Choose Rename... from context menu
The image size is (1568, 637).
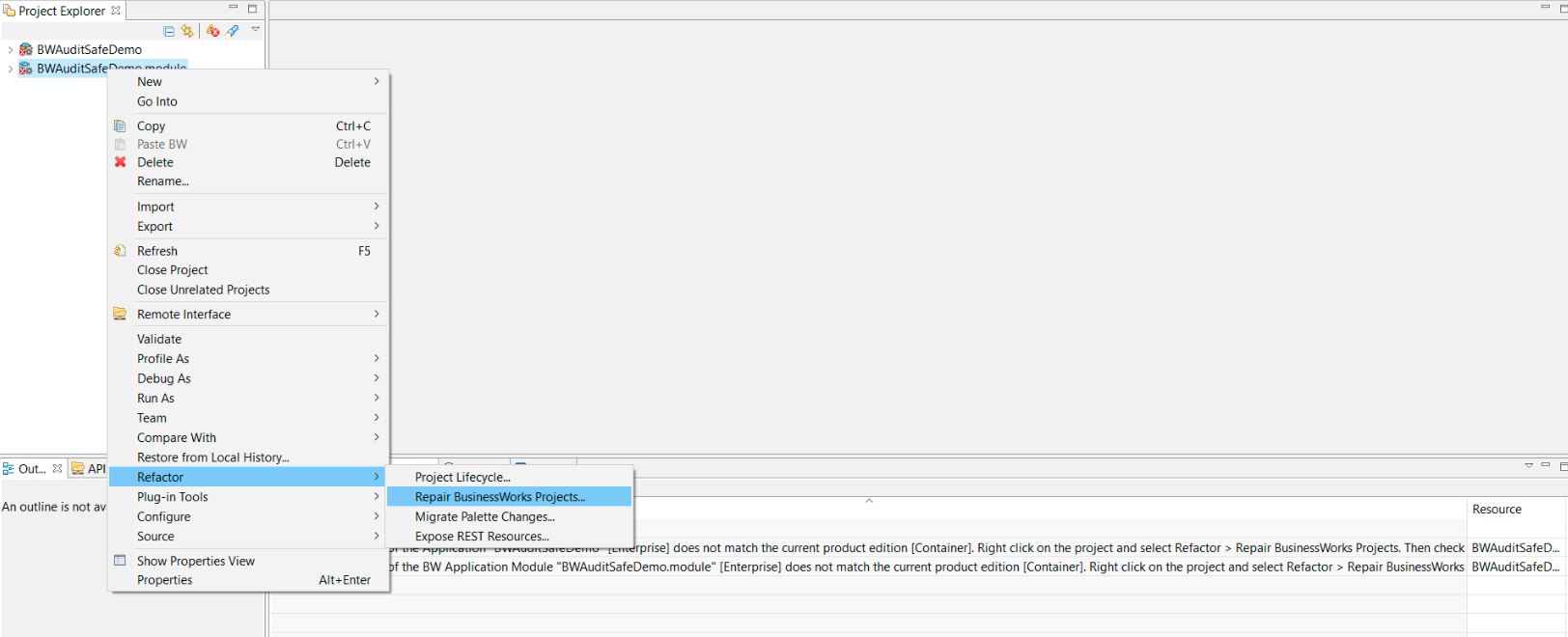tap(249, 180)
